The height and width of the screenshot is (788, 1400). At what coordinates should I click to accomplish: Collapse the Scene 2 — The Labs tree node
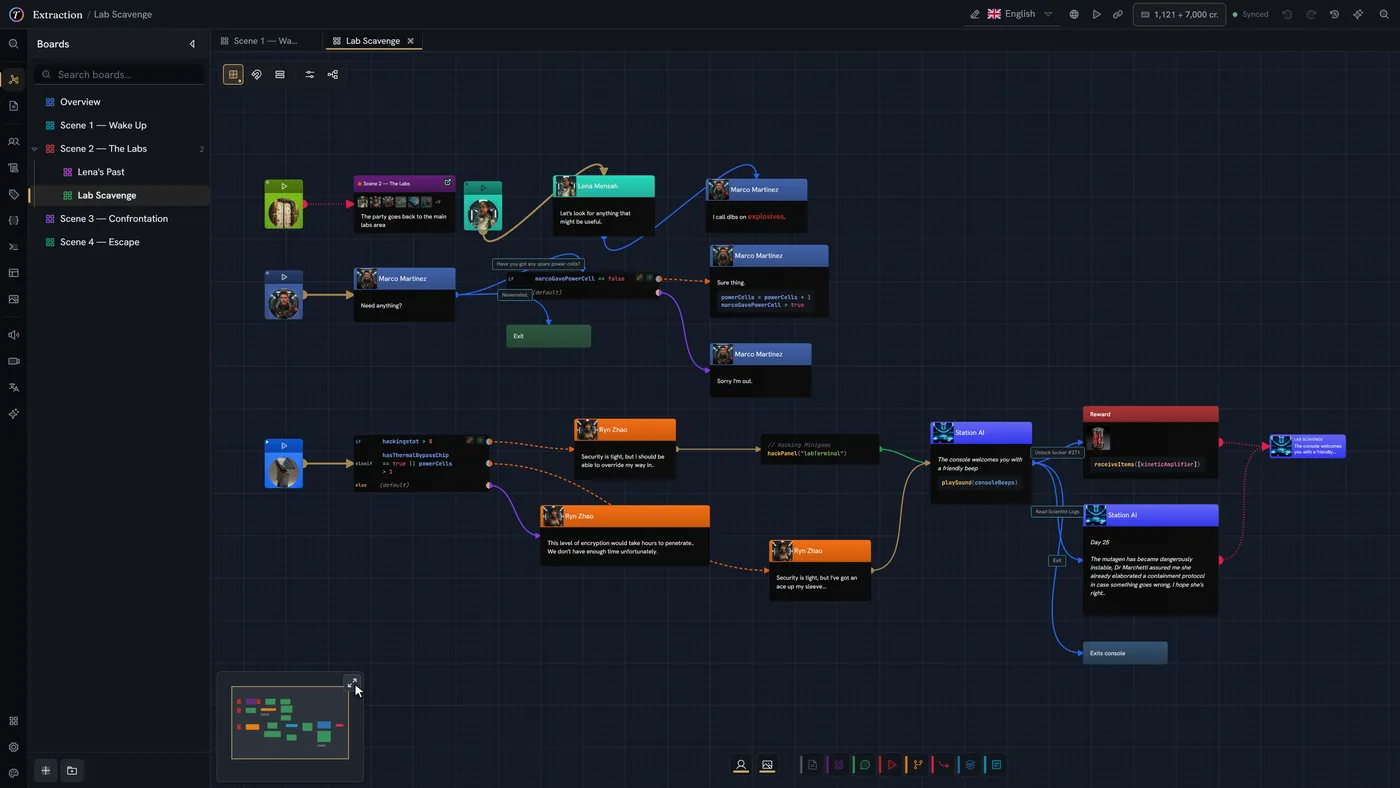coord(35,149)
